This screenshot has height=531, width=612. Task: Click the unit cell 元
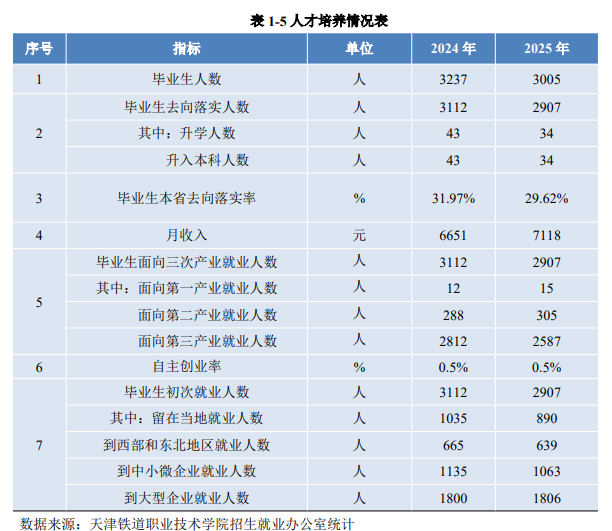[x=359, y=235]
